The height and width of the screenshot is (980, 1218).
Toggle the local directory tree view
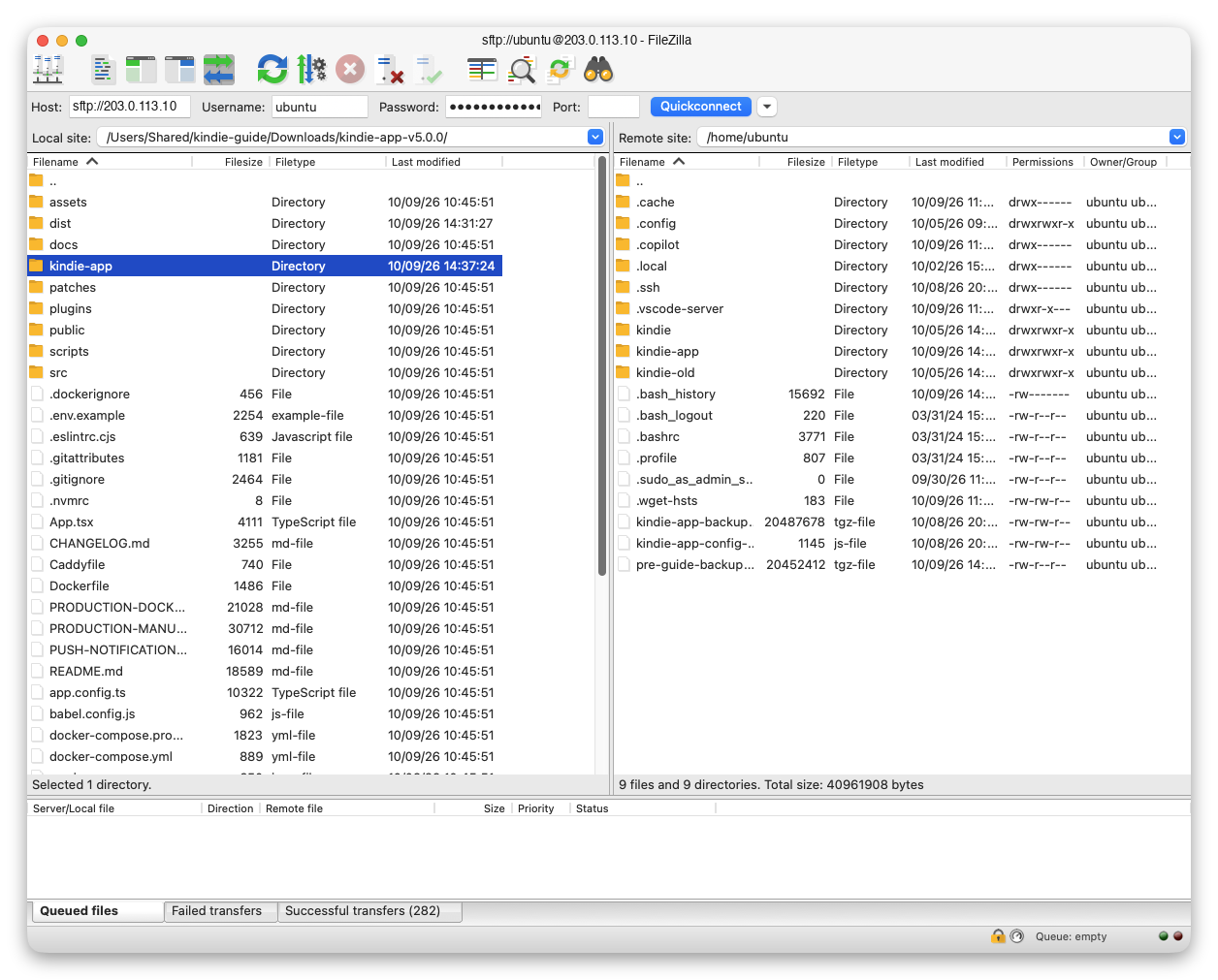(x=141, y=70)
